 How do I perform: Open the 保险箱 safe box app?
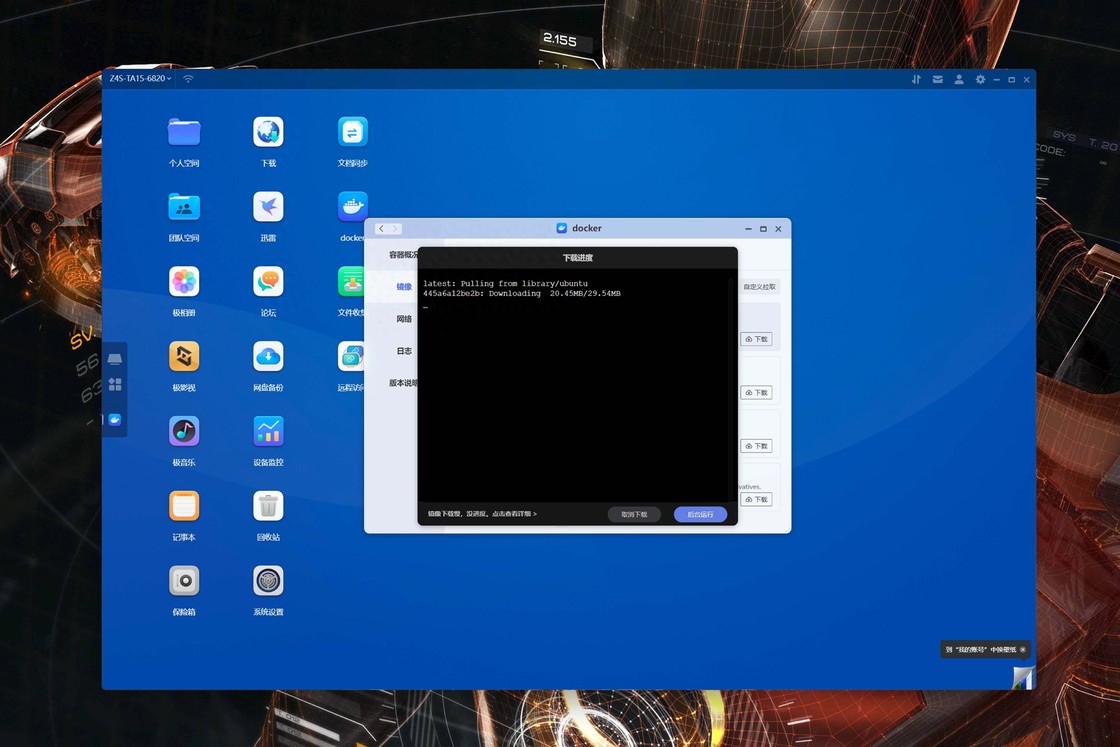184,581
